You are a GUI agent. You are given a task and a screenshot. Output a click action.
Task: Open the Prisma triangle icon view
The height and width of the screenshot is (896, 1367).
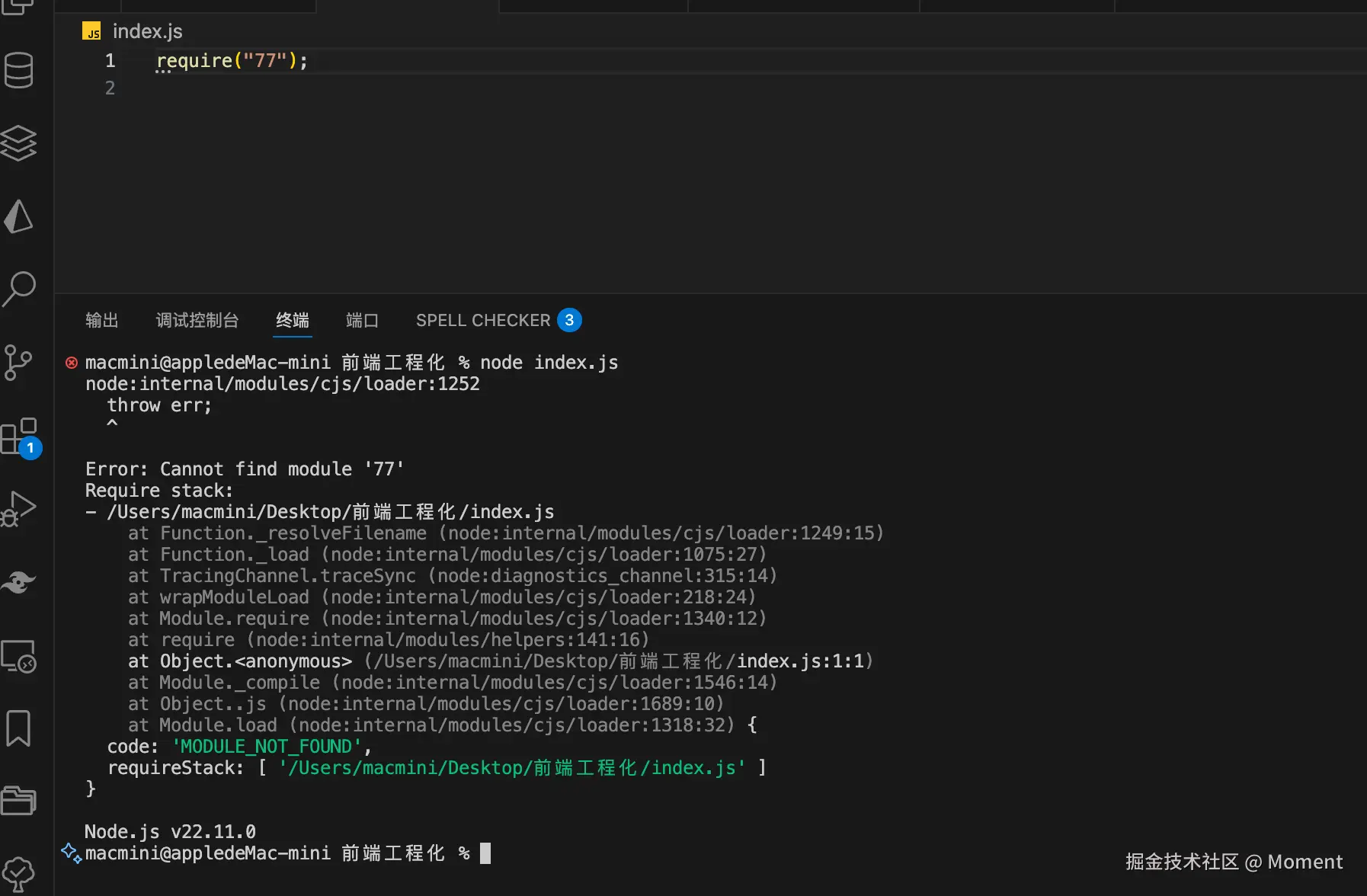click(19, 216)
